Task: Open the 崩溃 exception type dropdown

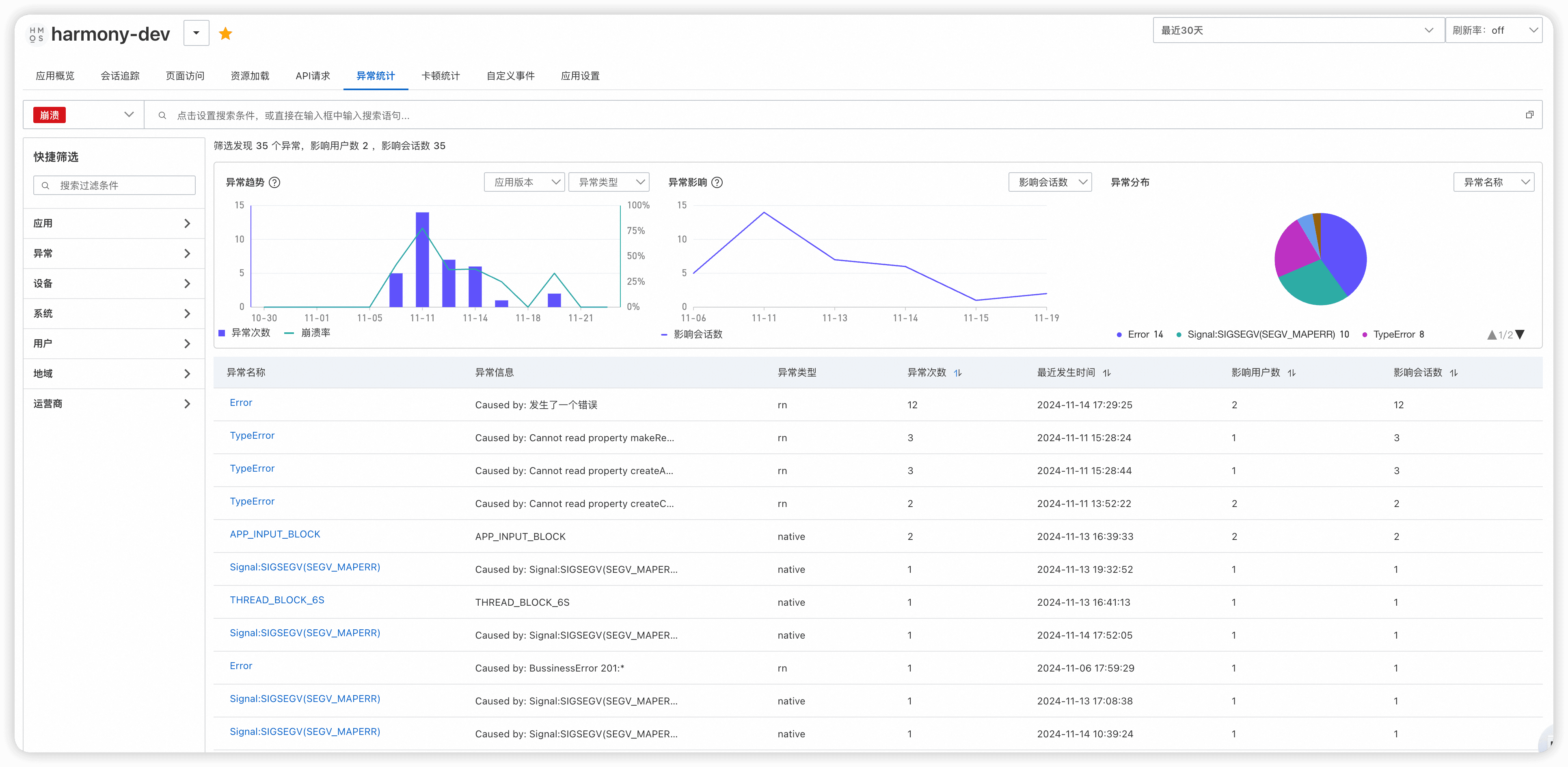Action: (83, 115)
